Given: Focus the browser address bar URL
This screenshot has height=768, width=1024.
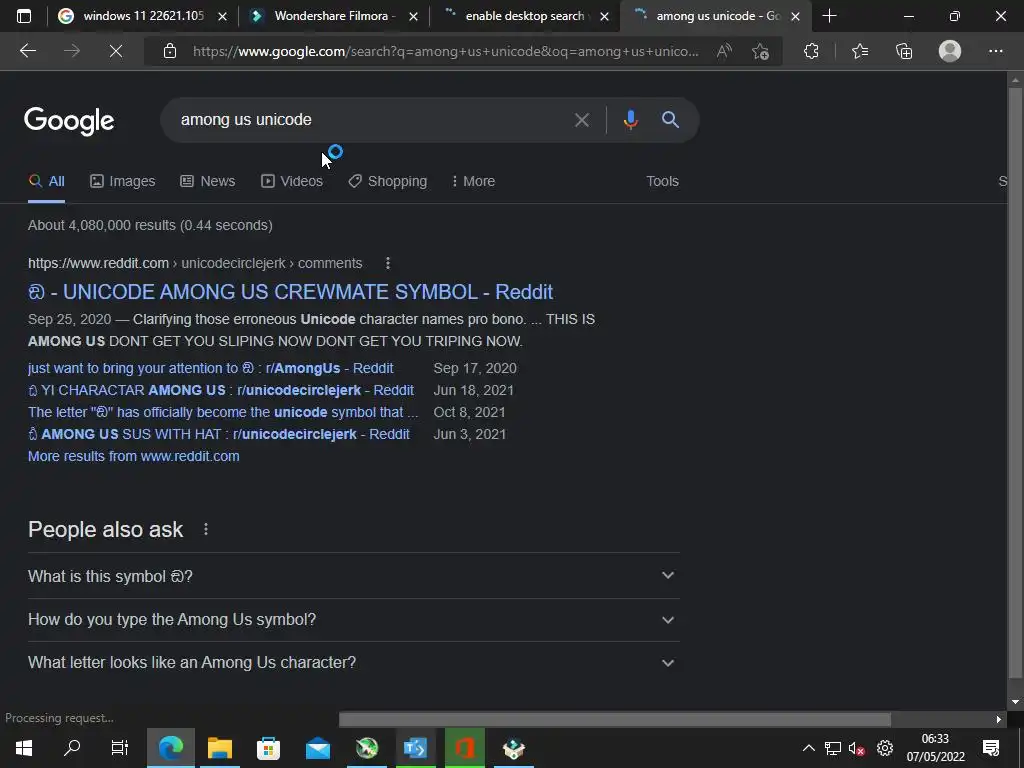Looking at the screenshot, I should click(x=445, y=51).
